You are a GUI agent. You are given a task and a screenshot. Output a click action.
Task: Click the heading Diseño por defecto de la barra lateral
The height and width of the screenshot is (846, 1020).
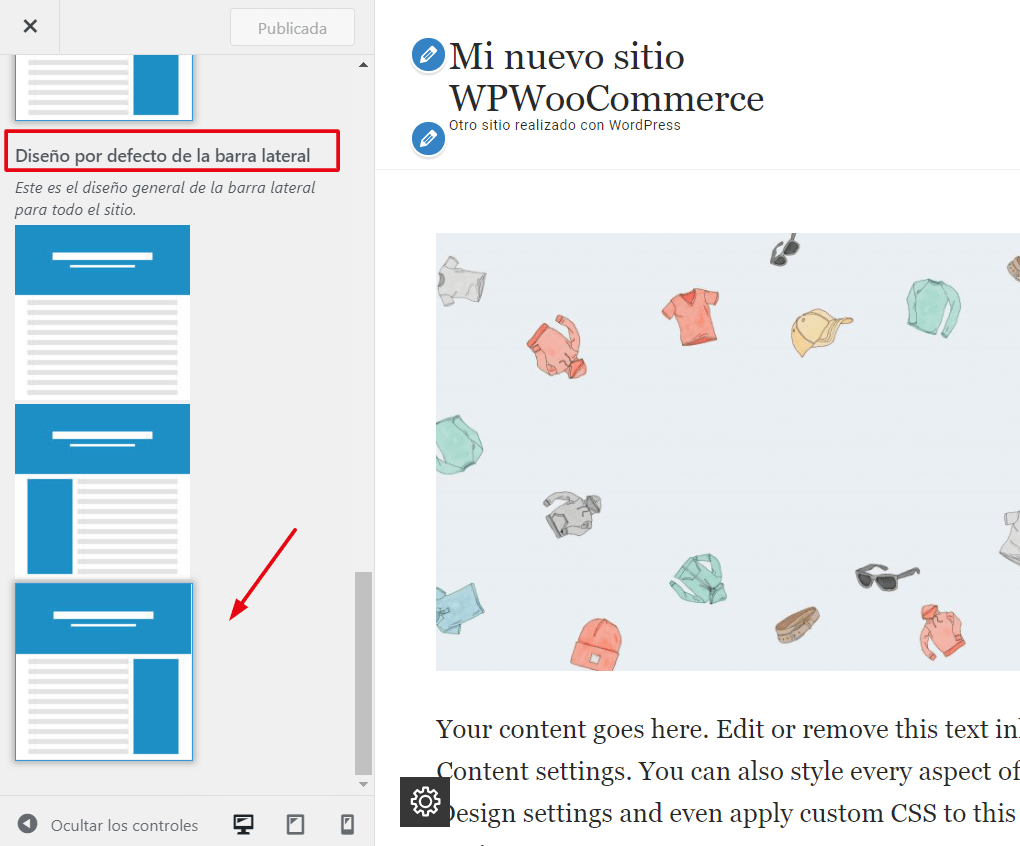[163, 155]
